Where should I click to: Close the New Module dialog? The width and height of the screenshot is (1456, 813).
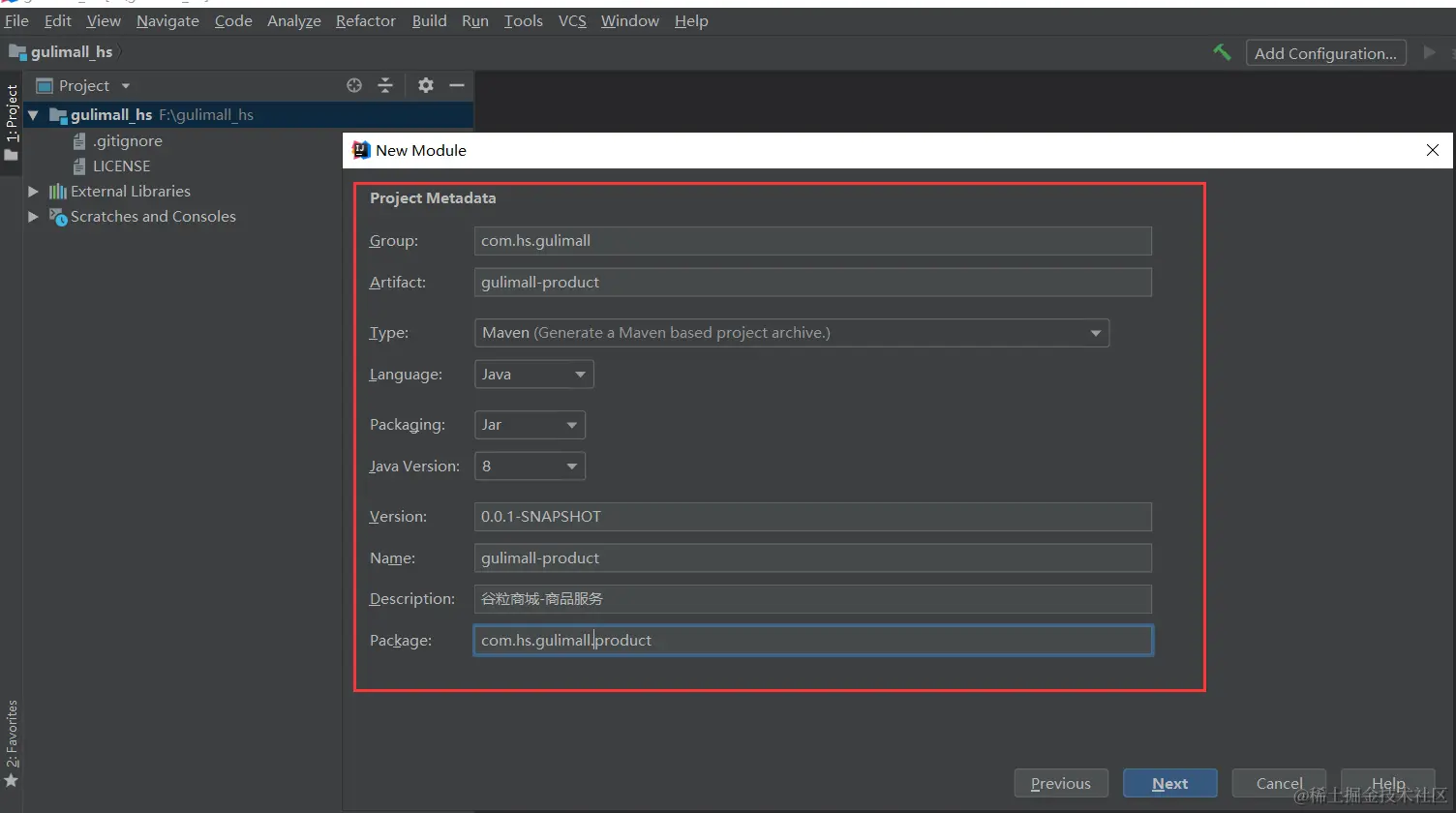coord(1433,150)
